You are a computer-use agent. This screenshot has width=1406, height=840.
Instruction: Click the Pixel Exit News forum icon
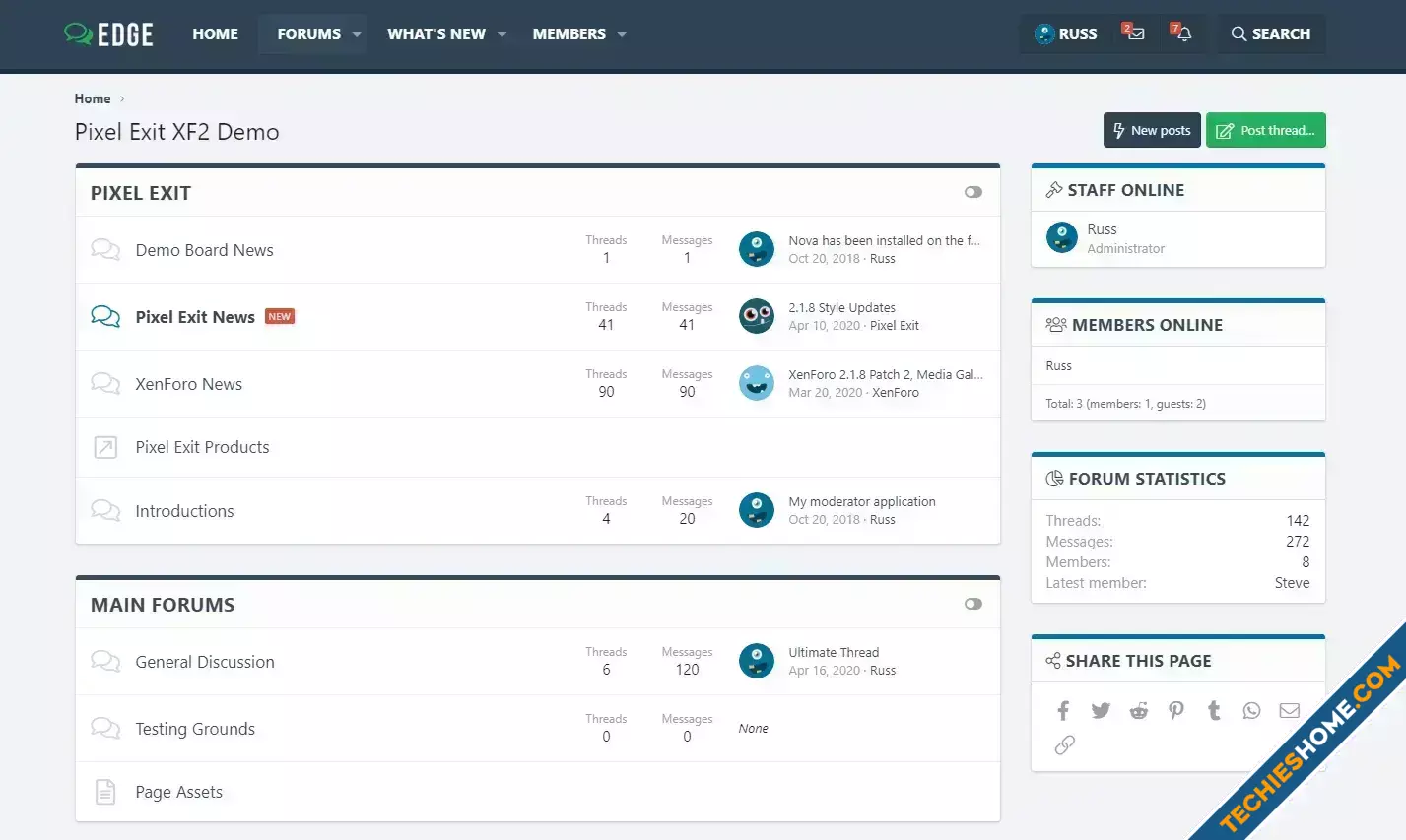coord(105,316)
